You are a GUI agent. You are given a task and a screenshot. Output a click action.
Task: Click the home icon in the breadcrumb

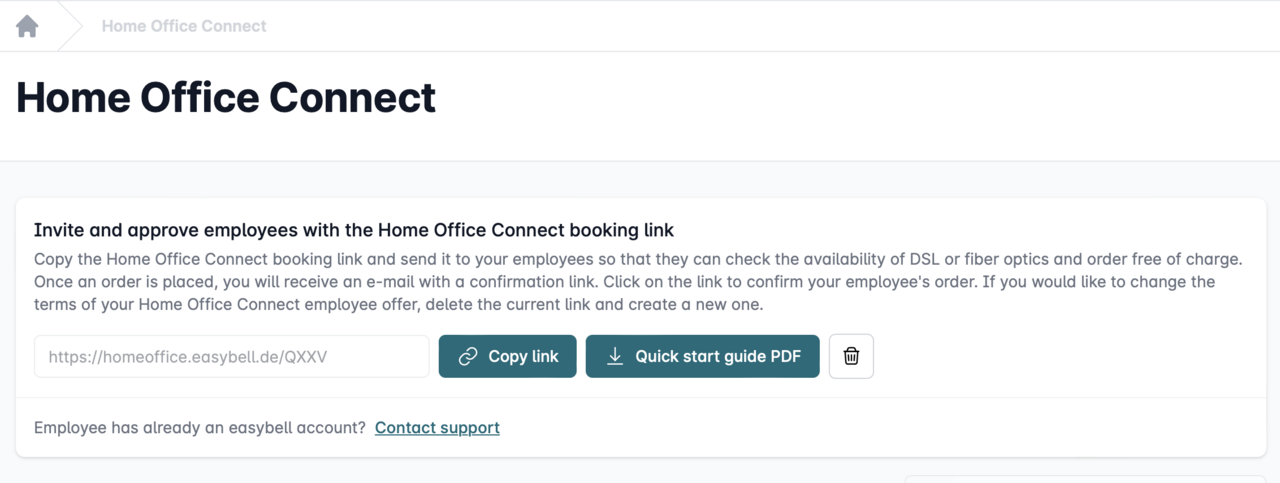click(27, 26)
